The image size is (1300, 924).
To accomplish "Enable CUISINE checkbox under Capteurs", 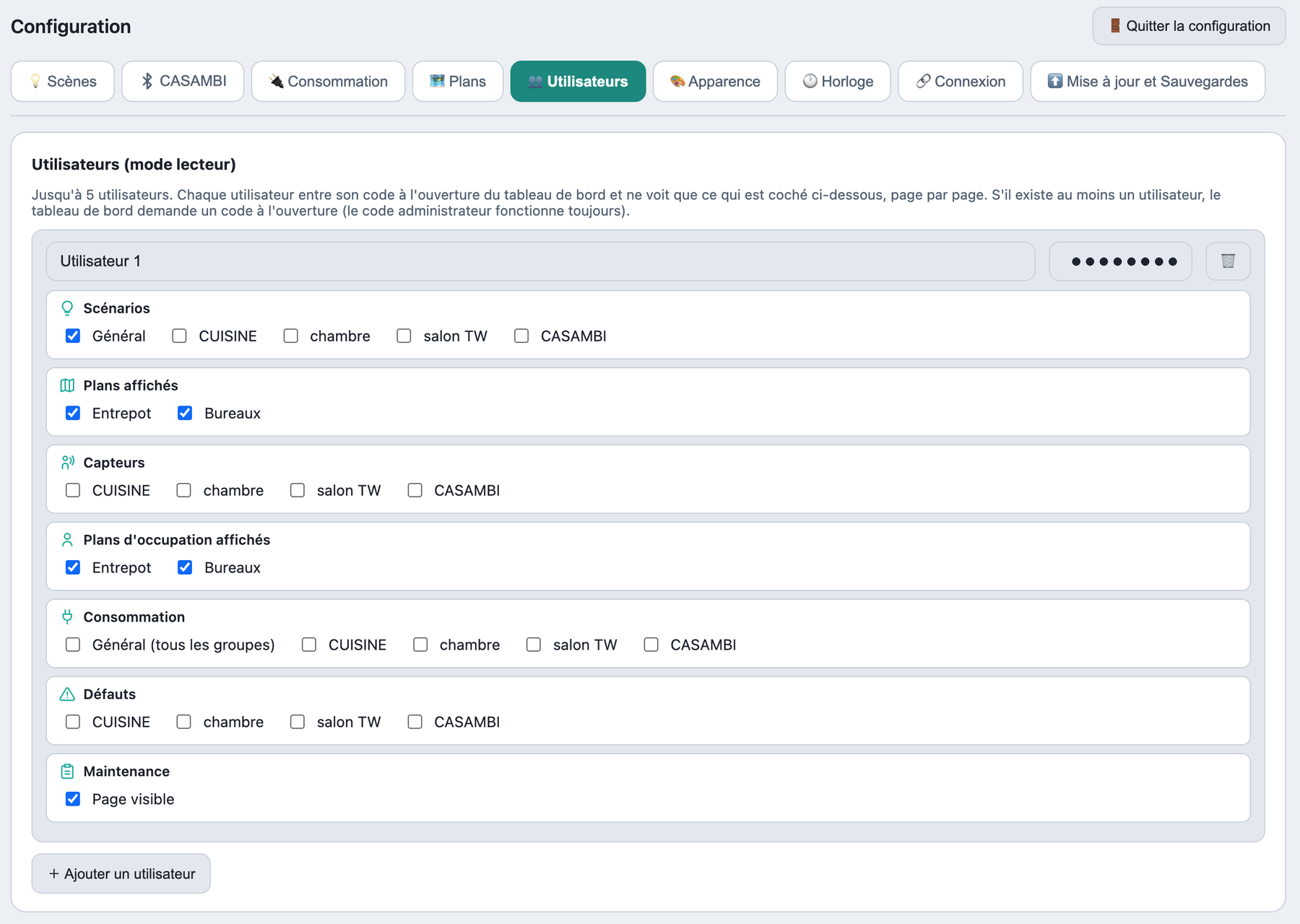I will [x=73, y=490].
